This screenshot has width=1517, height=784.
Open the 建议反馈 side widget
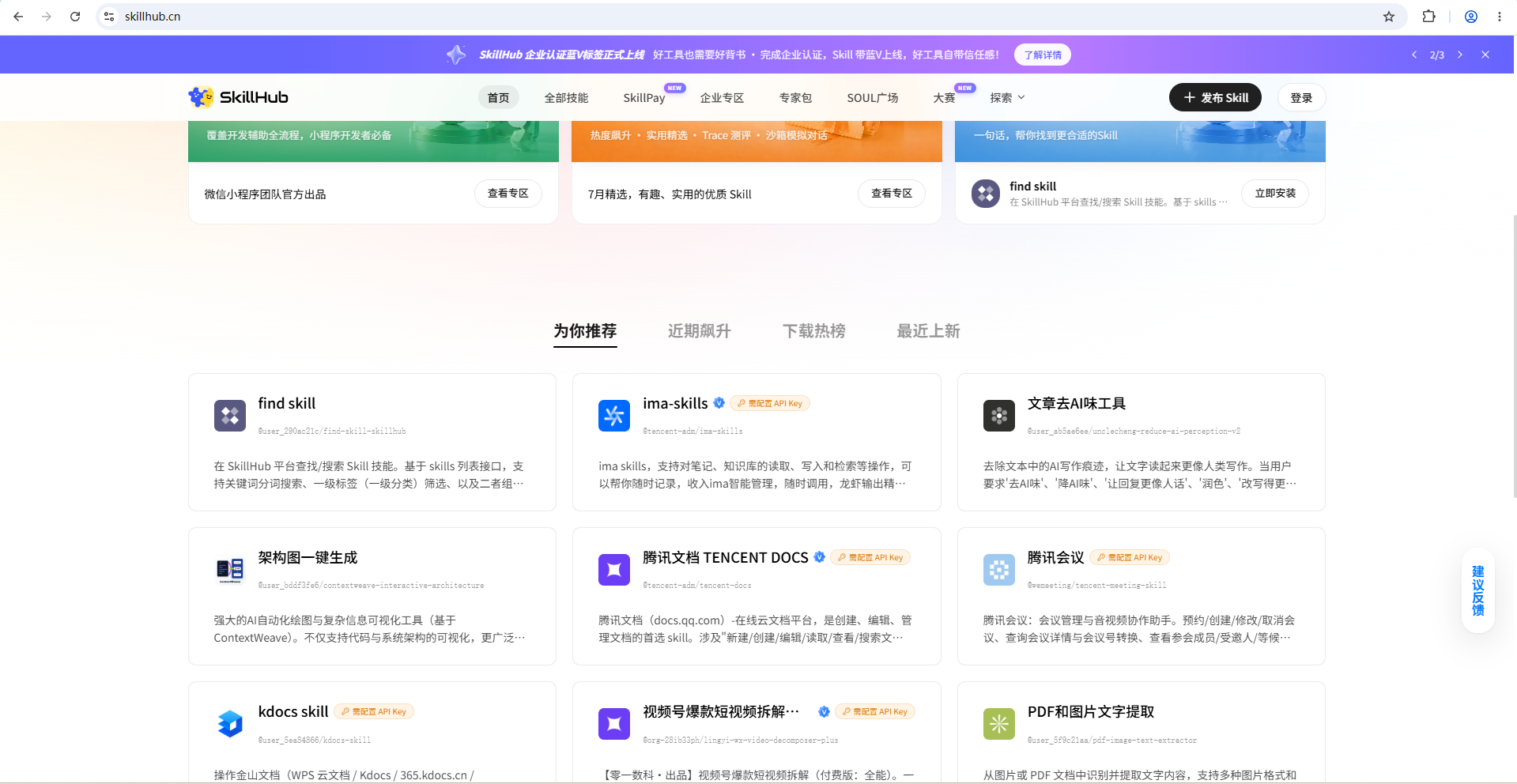pyautogui.click(x=1477, y=590)
